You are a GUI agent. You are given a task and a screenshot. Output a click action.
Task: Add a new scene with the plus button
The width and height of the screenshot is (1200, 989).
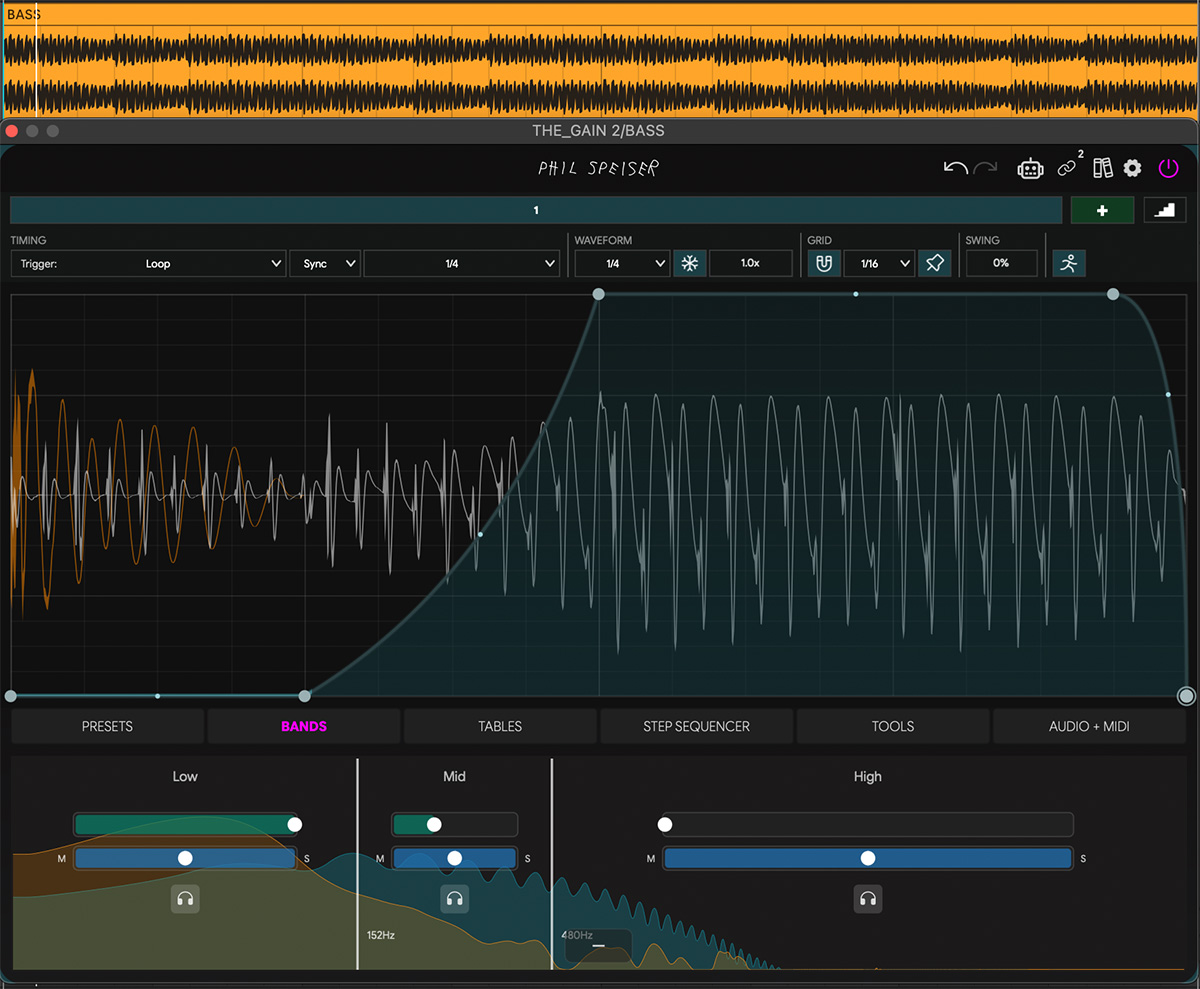(1102, 210)
